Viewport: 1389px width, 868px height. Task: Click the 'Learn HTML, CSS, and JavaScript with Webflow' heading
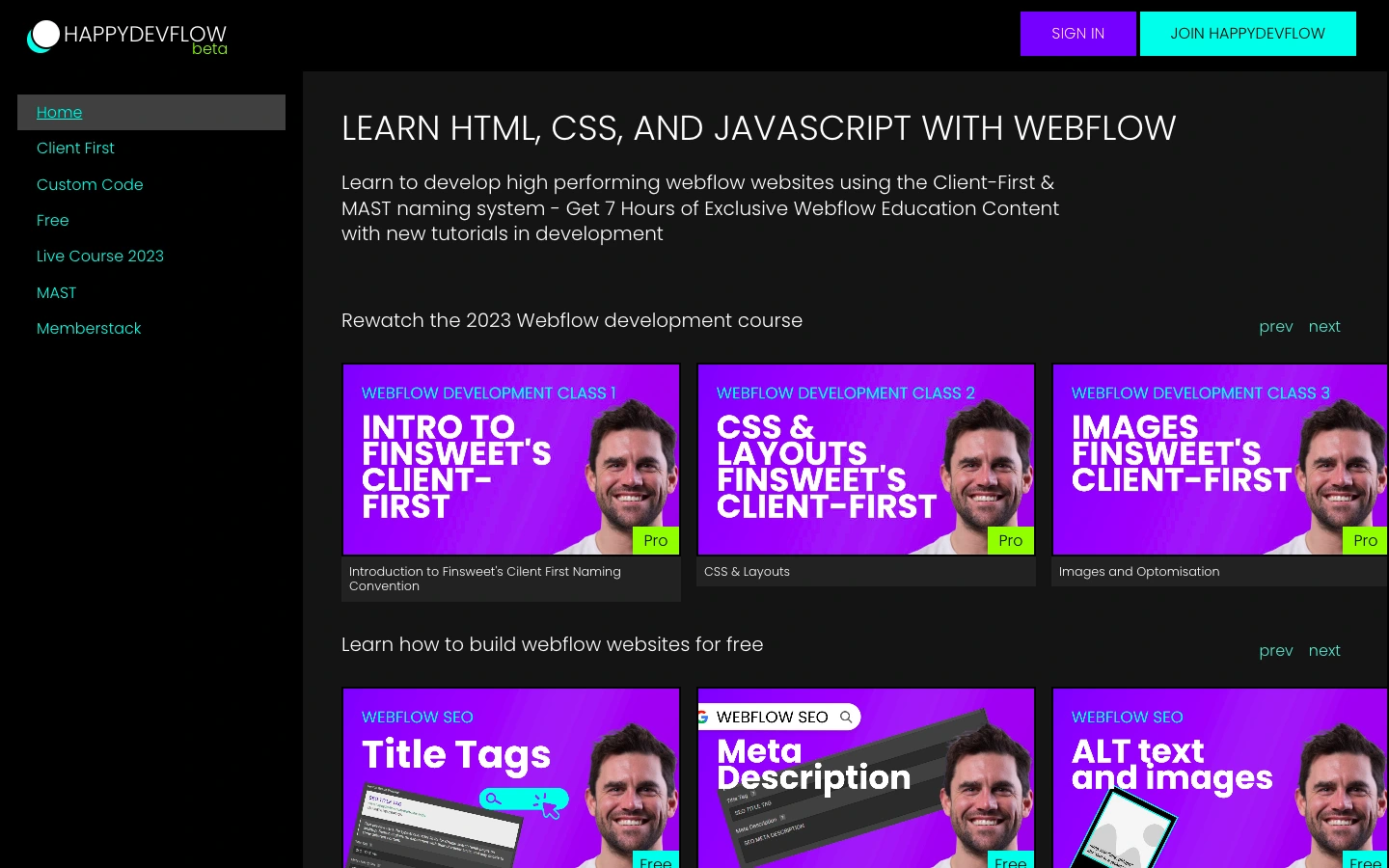point(758,128)
